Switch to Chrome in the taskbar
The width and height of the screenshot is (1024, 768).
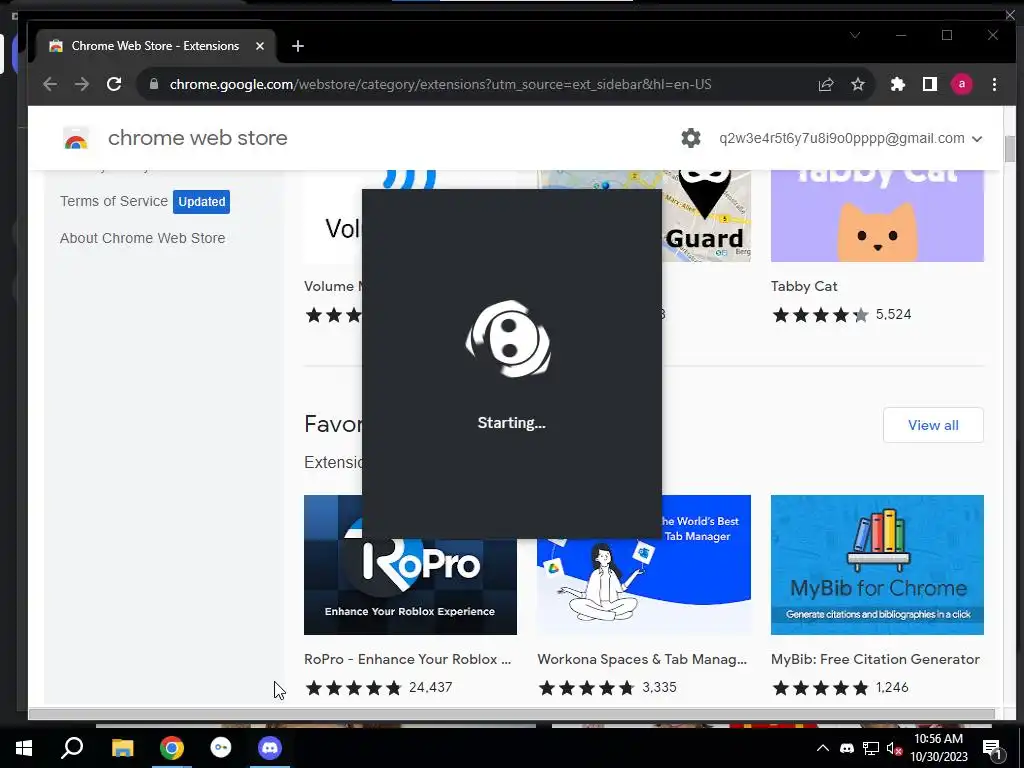point(172,748)
